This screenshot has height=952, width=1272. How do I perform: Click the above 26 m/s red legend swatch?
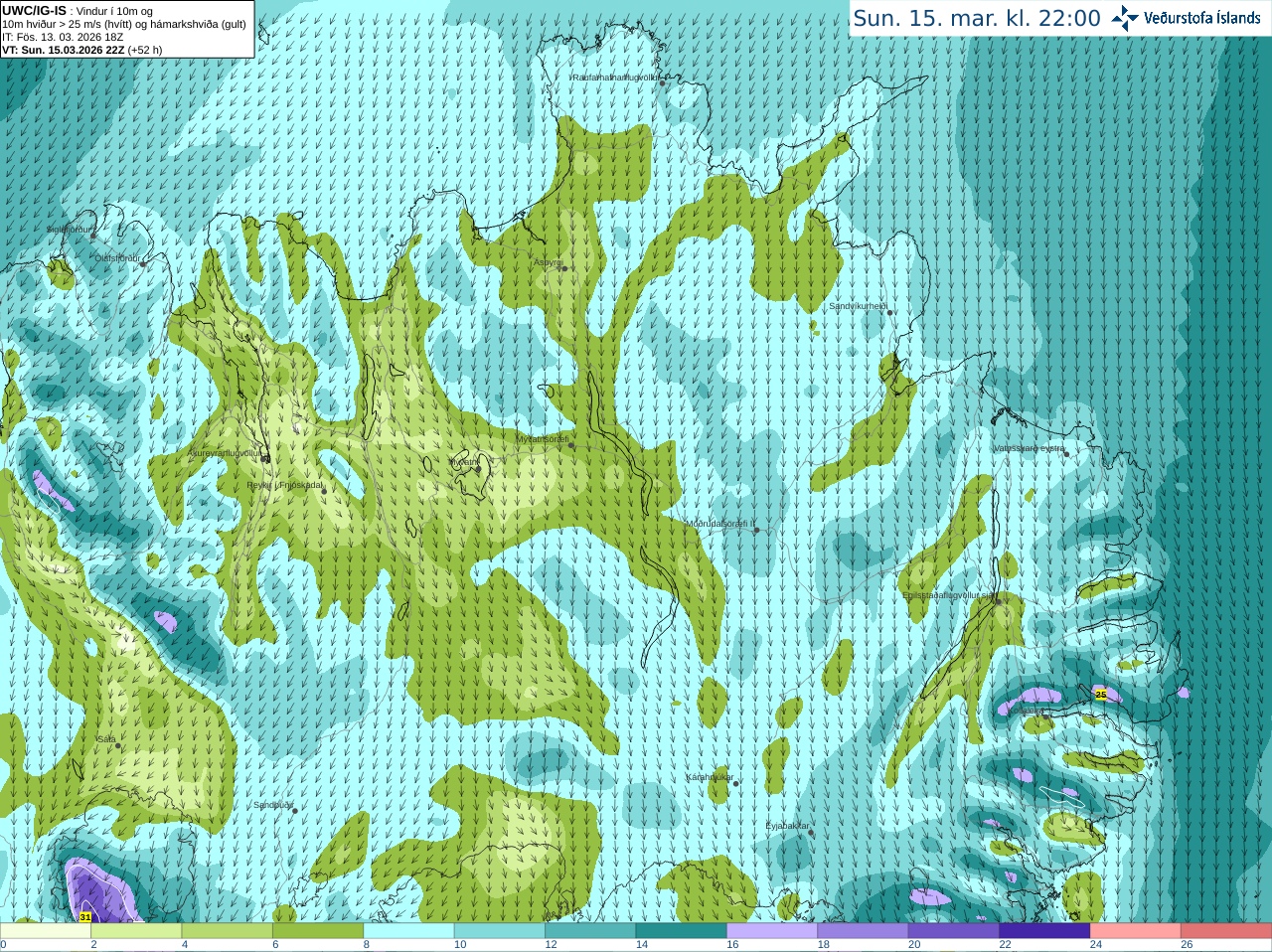click(1226, 931)
